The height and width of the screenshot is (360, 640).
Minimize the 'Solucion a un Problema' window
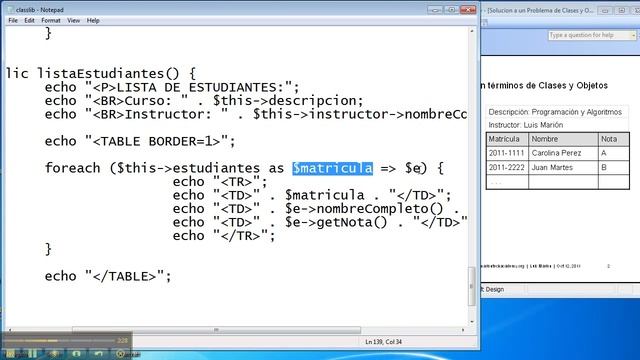[x=605, y=10]
